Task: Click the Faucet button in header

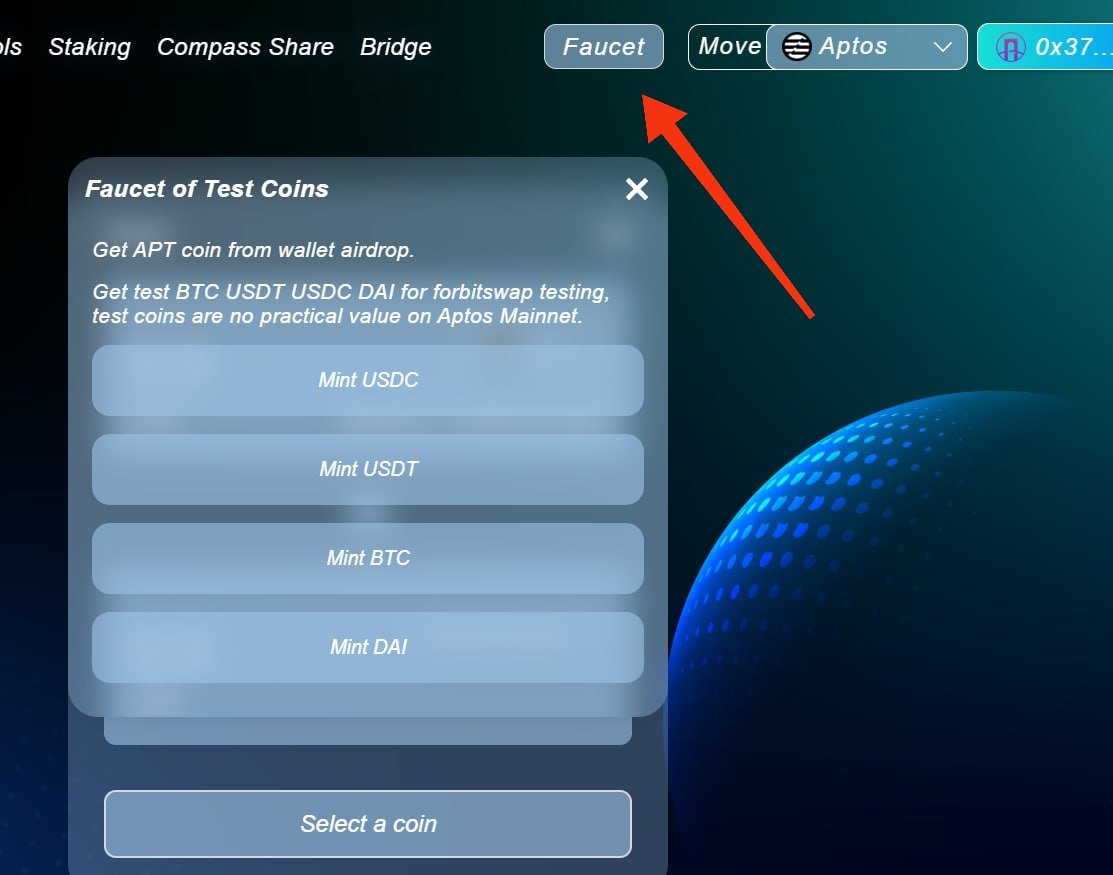Action: pos(604,47)
